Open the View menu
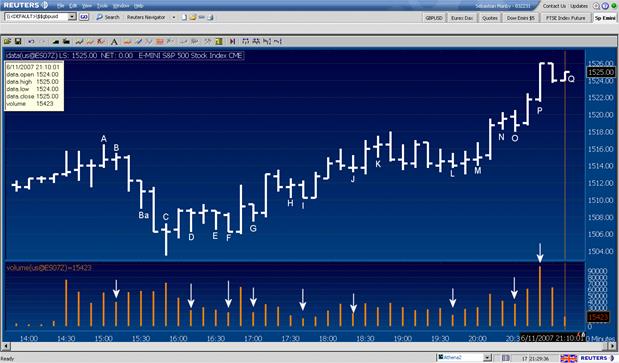The width and height of the screenshot is (619, 363). click(87, 6)
